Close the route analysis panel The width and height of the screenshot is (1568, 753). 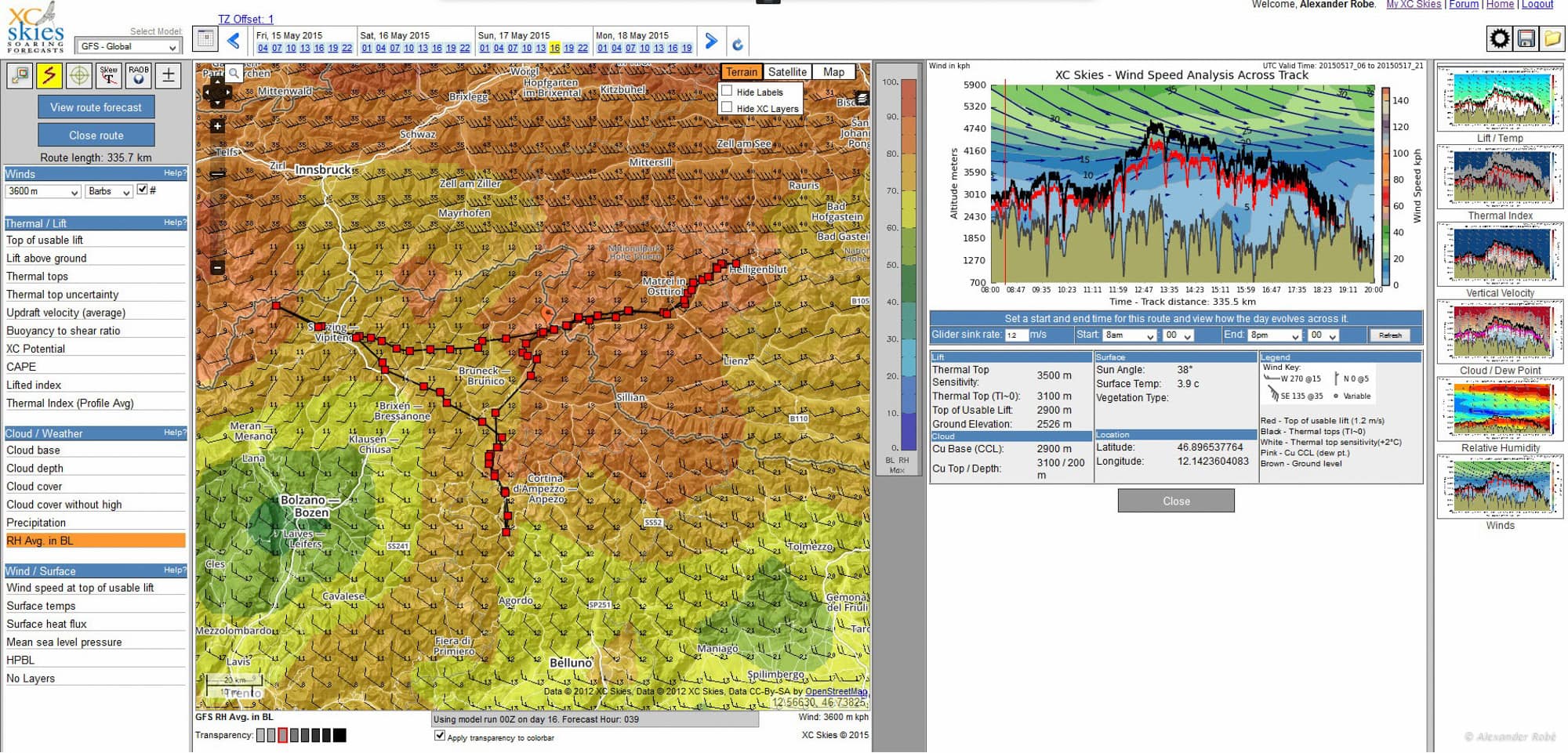pos(1176,501)
